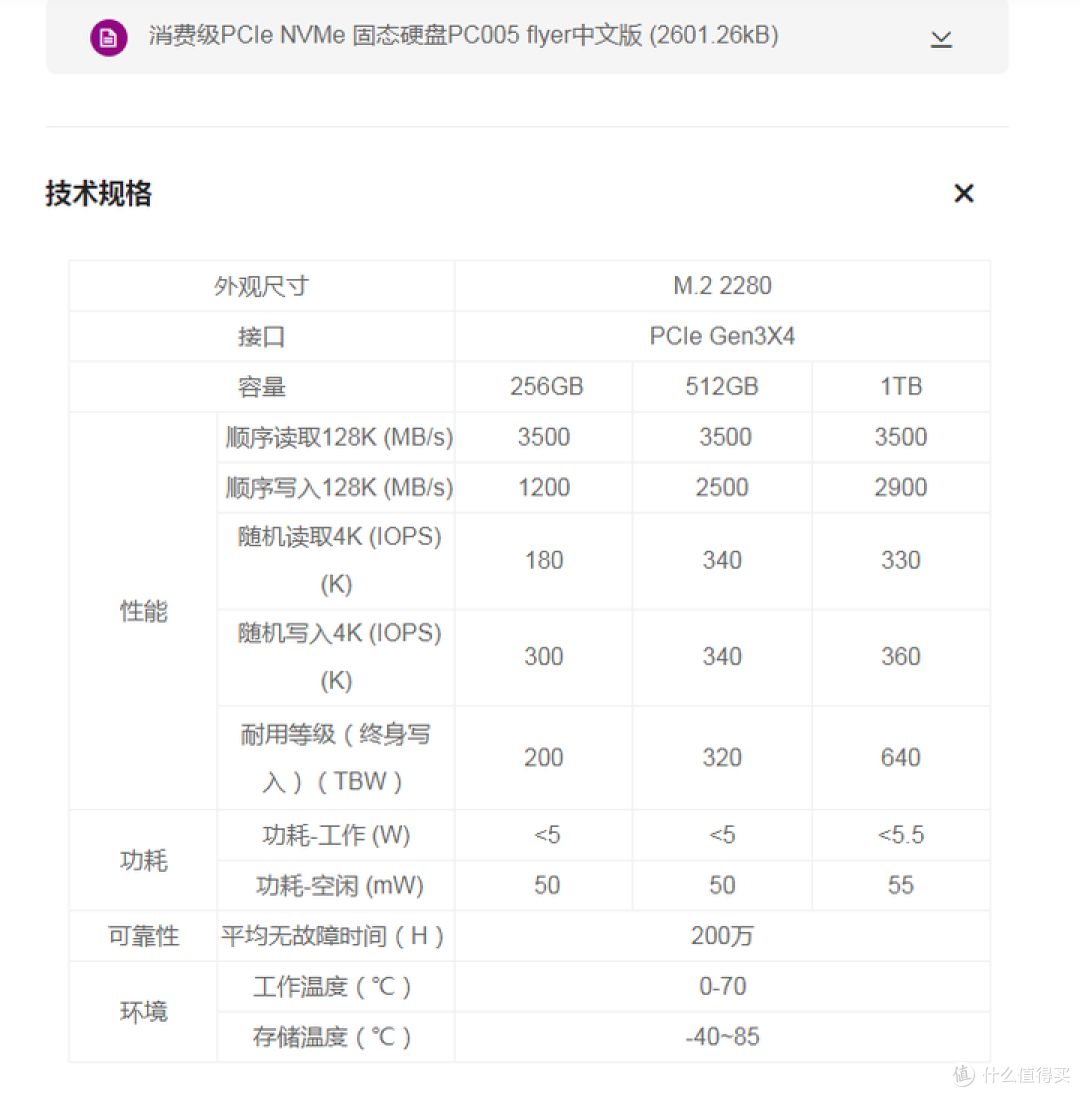
Task: Expand the flyer attachment with the arrow
Action: click(x=940, y=38)
